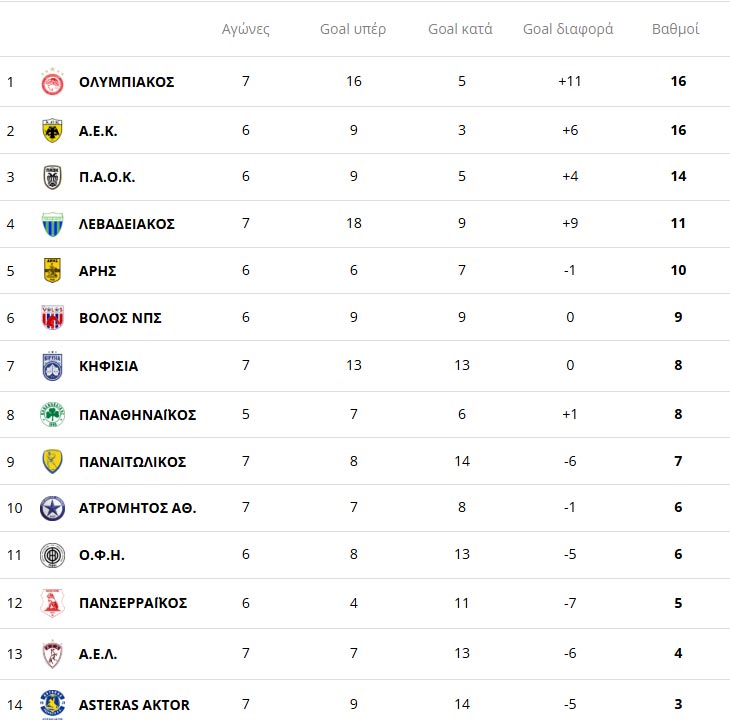Click the Olympiacos club crest icon
Image resolution: width=730 pixels, height=728 pixels.
click(52, 82)
